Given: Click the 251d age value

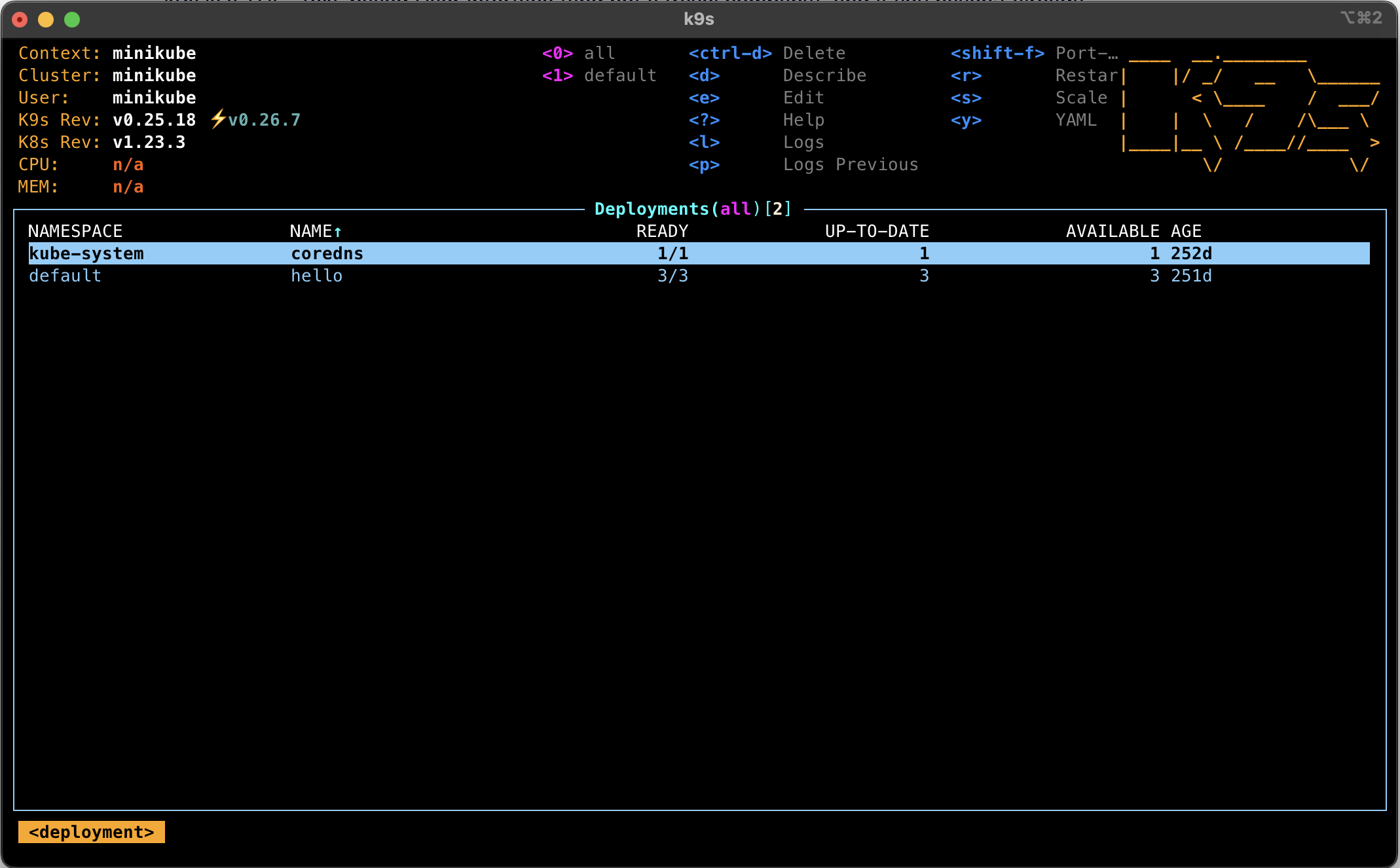Looking at the screenshot, I should tap(1191, 276).
